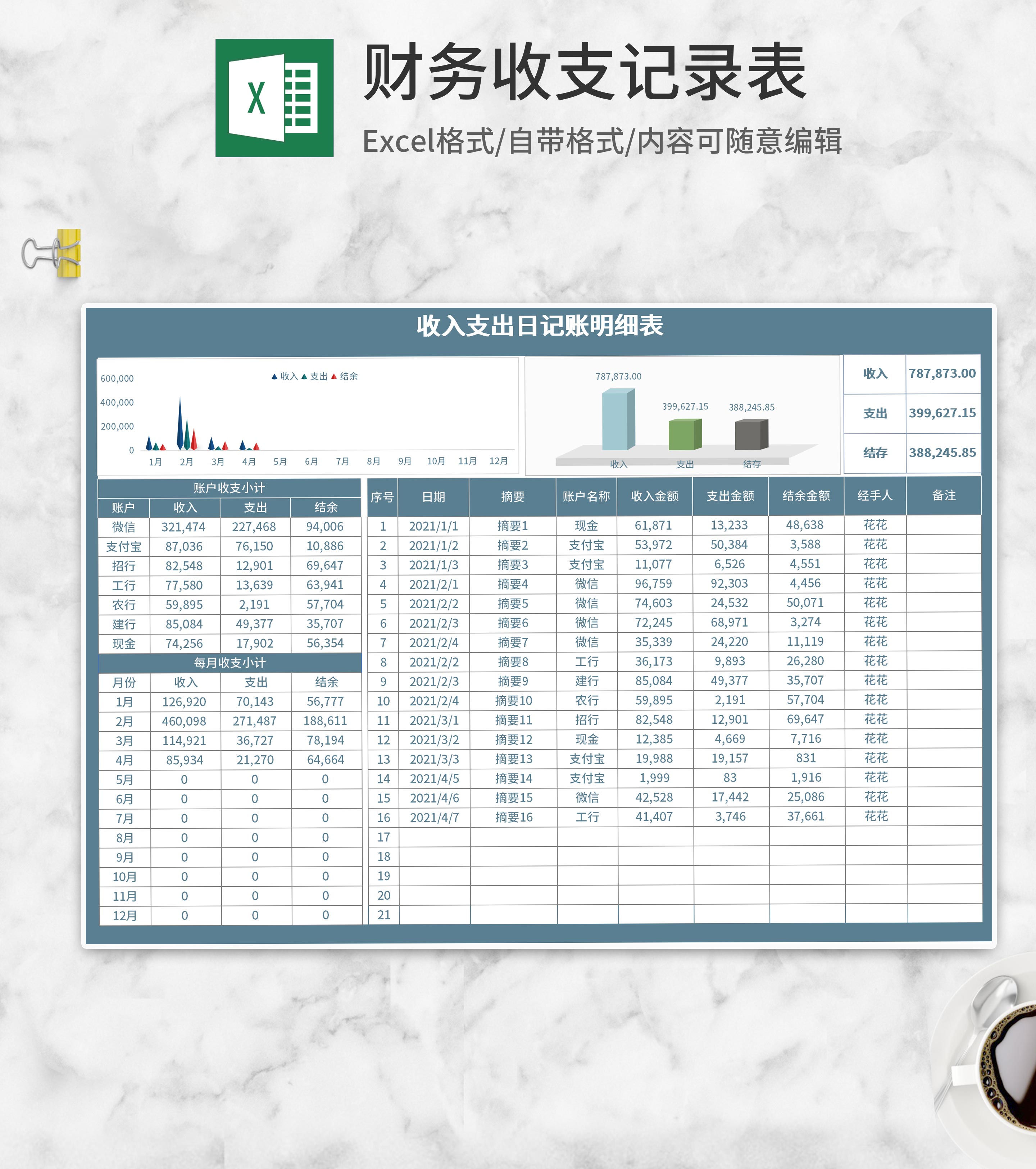1036x1169 pixels.
Task: Click the blue 收入 legend marker
Action: [274, 376]
